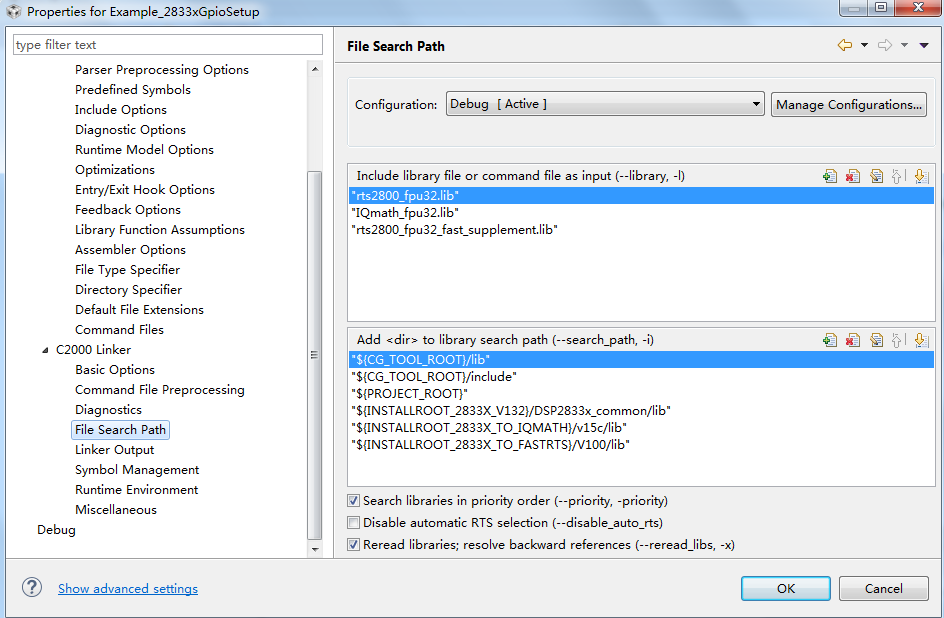Confirm with the OK button
Screen dimensions: 944x618
[786, 589]
